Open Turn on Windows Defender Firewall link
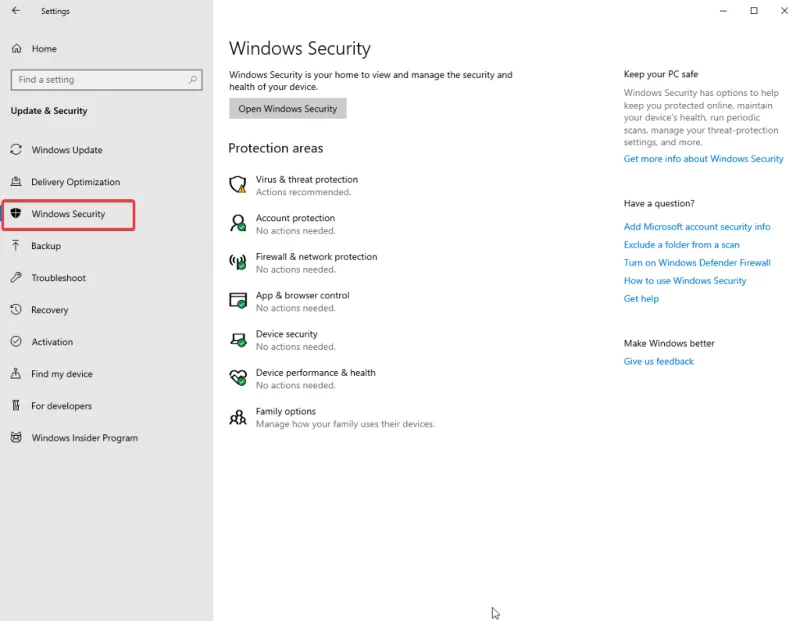The image size is (800, 621). [696, 262]
